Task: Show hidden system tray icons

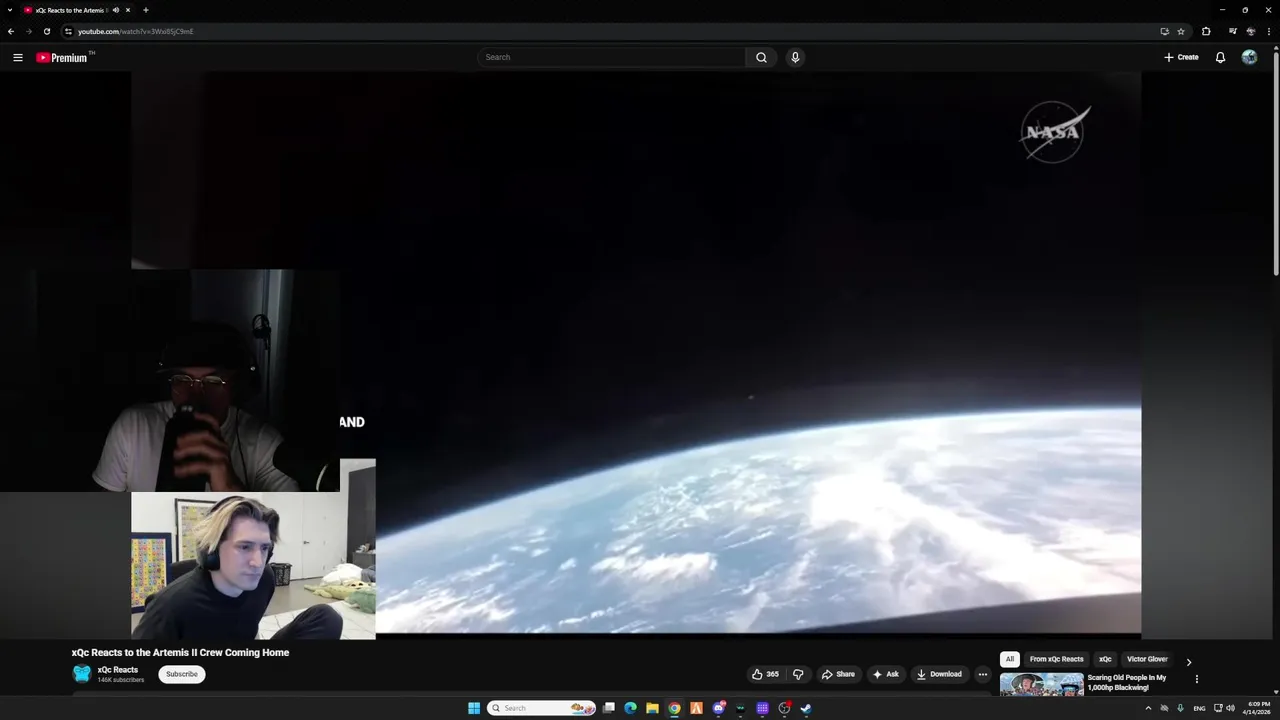Action: coord(1148,708)
